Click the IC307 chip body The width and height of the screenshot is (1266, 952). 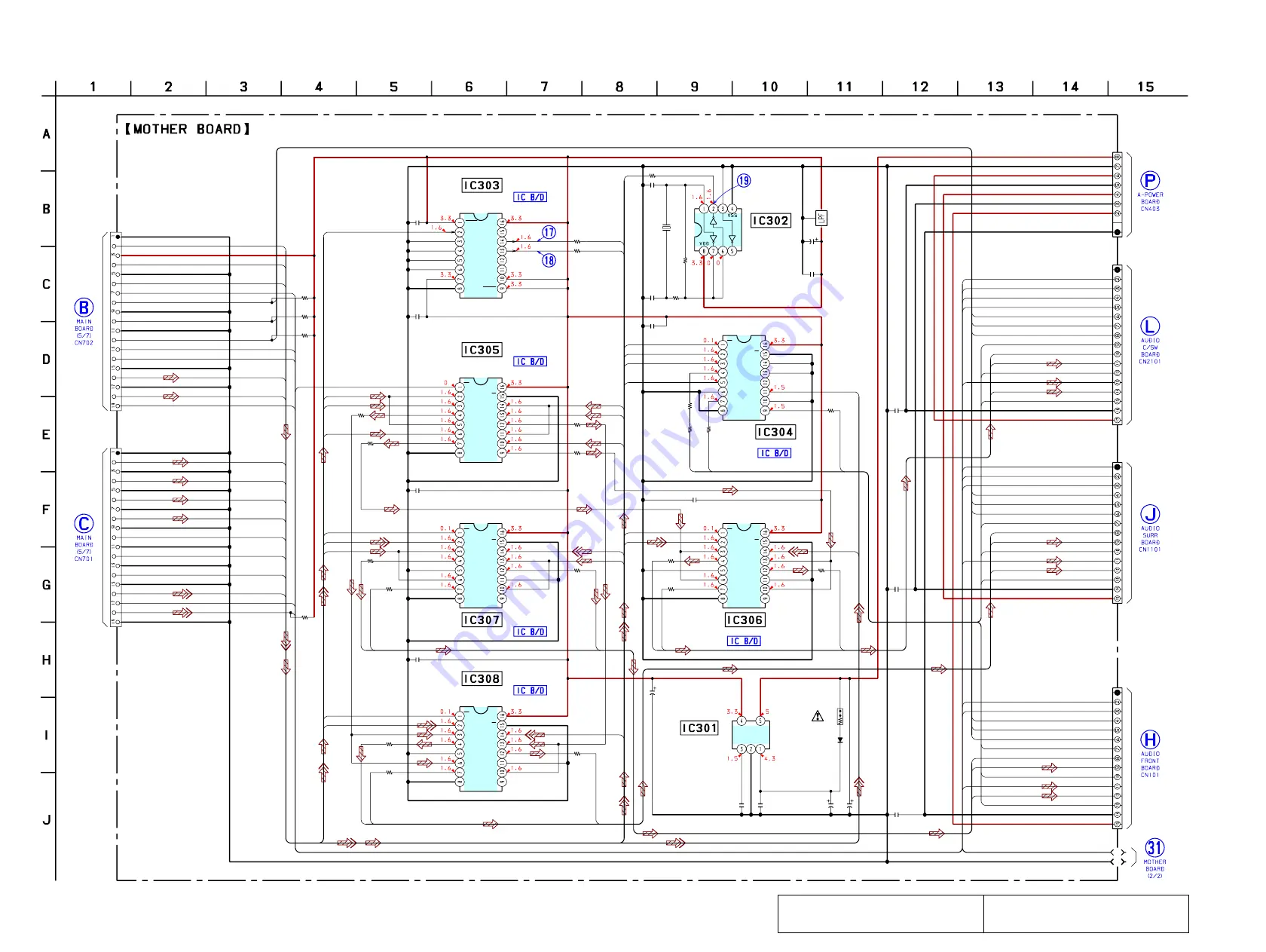481,565
